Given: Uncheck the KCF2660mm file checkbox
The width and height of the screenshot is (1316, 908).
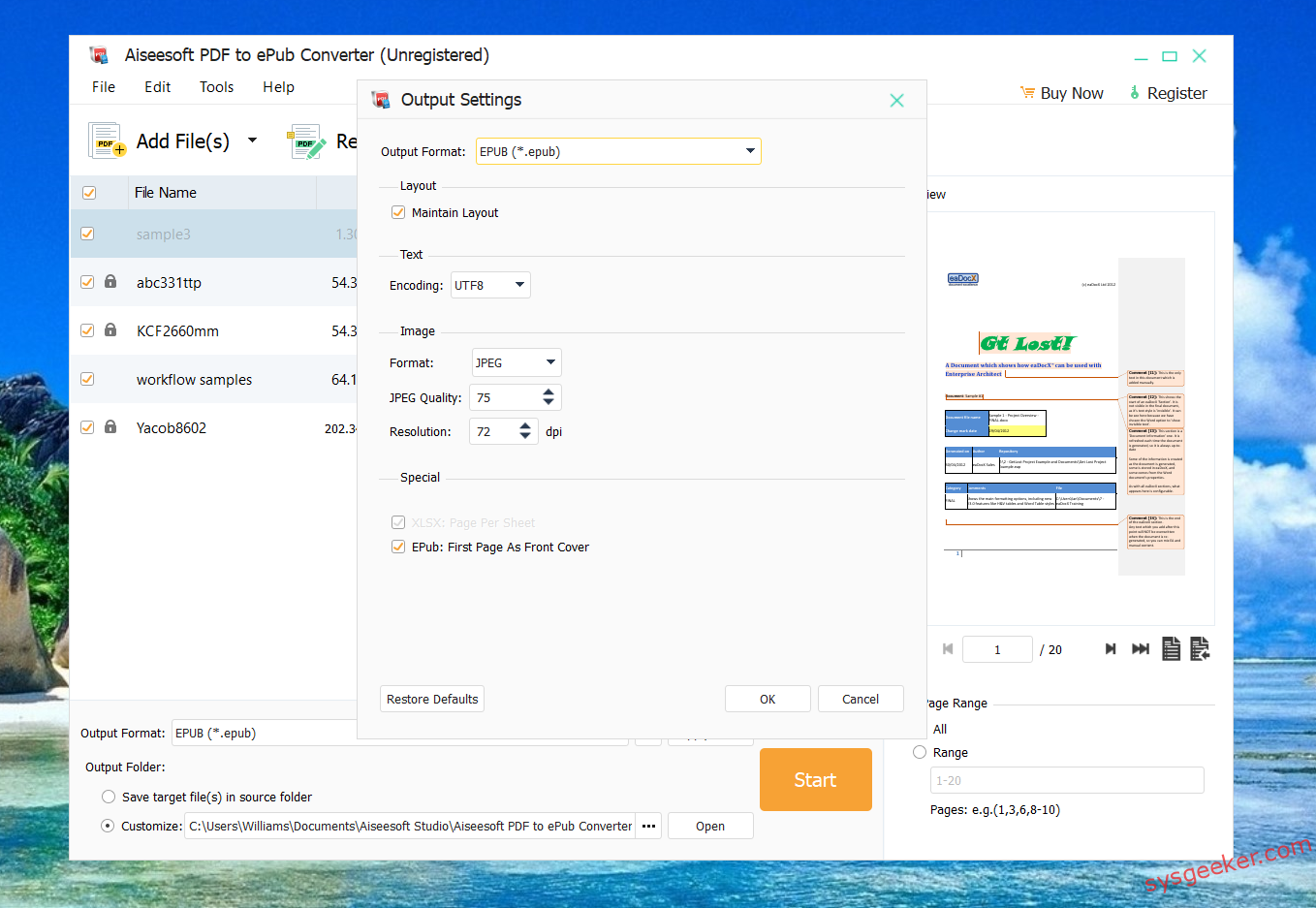Looking at the screenshot, I should point(87,330).
